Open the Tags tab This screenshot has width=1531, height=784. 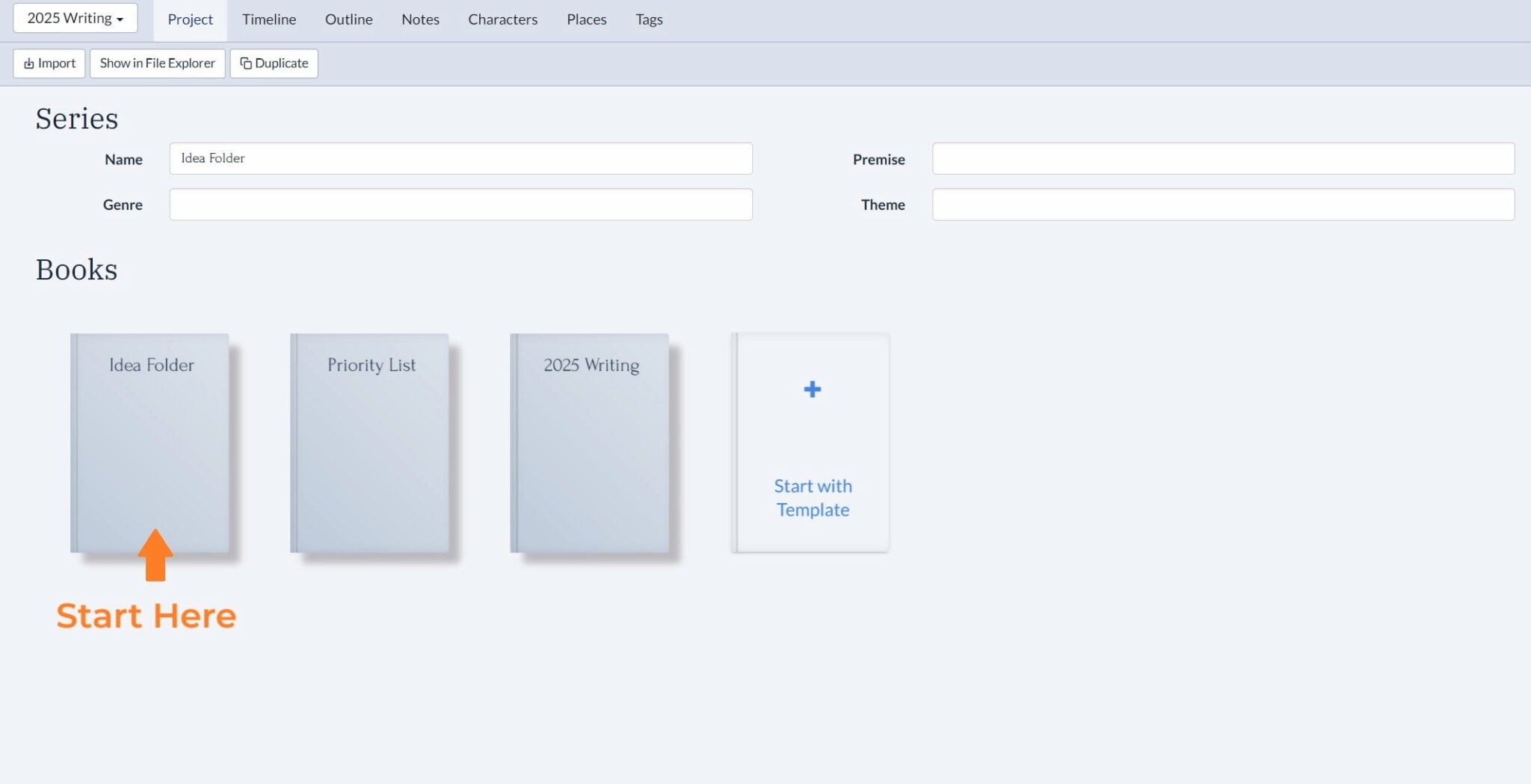649,19
